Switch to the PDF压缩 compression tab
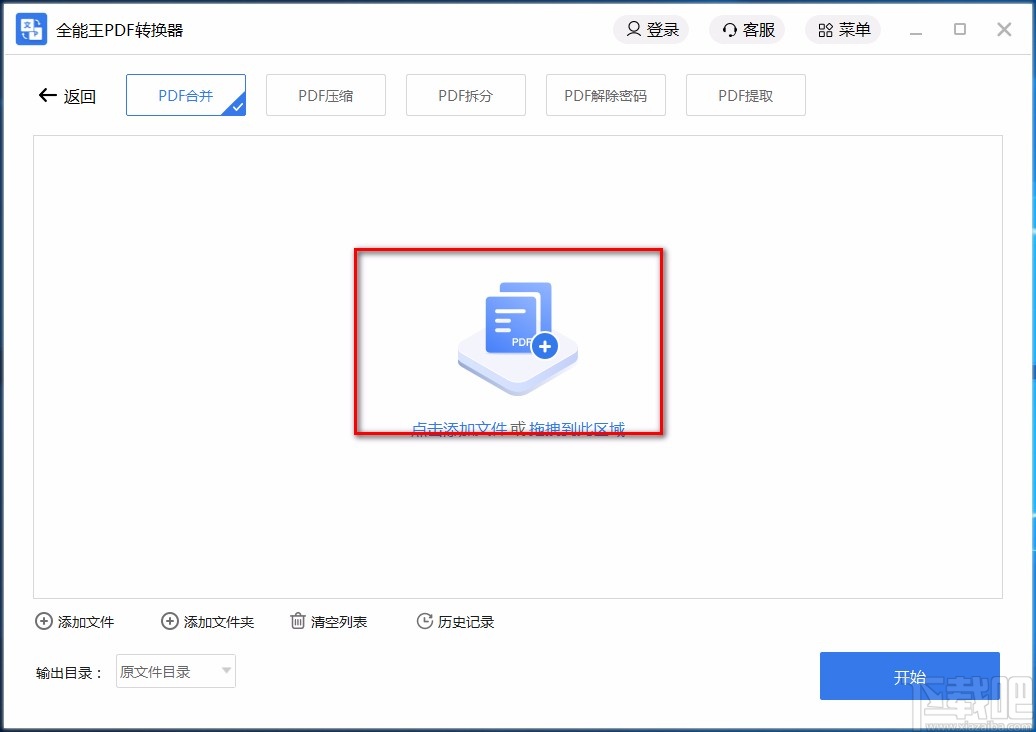Screen dimensions: 1036x732 coord(326,95)
